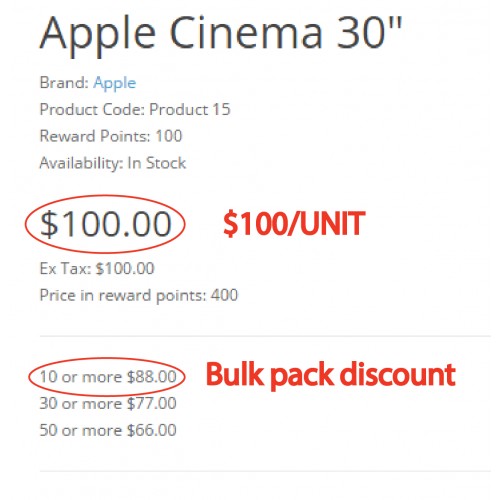Click the red Bulk pack discount annotation
Viewport: 500px width, 500px height.
click(x=331, y=375)
